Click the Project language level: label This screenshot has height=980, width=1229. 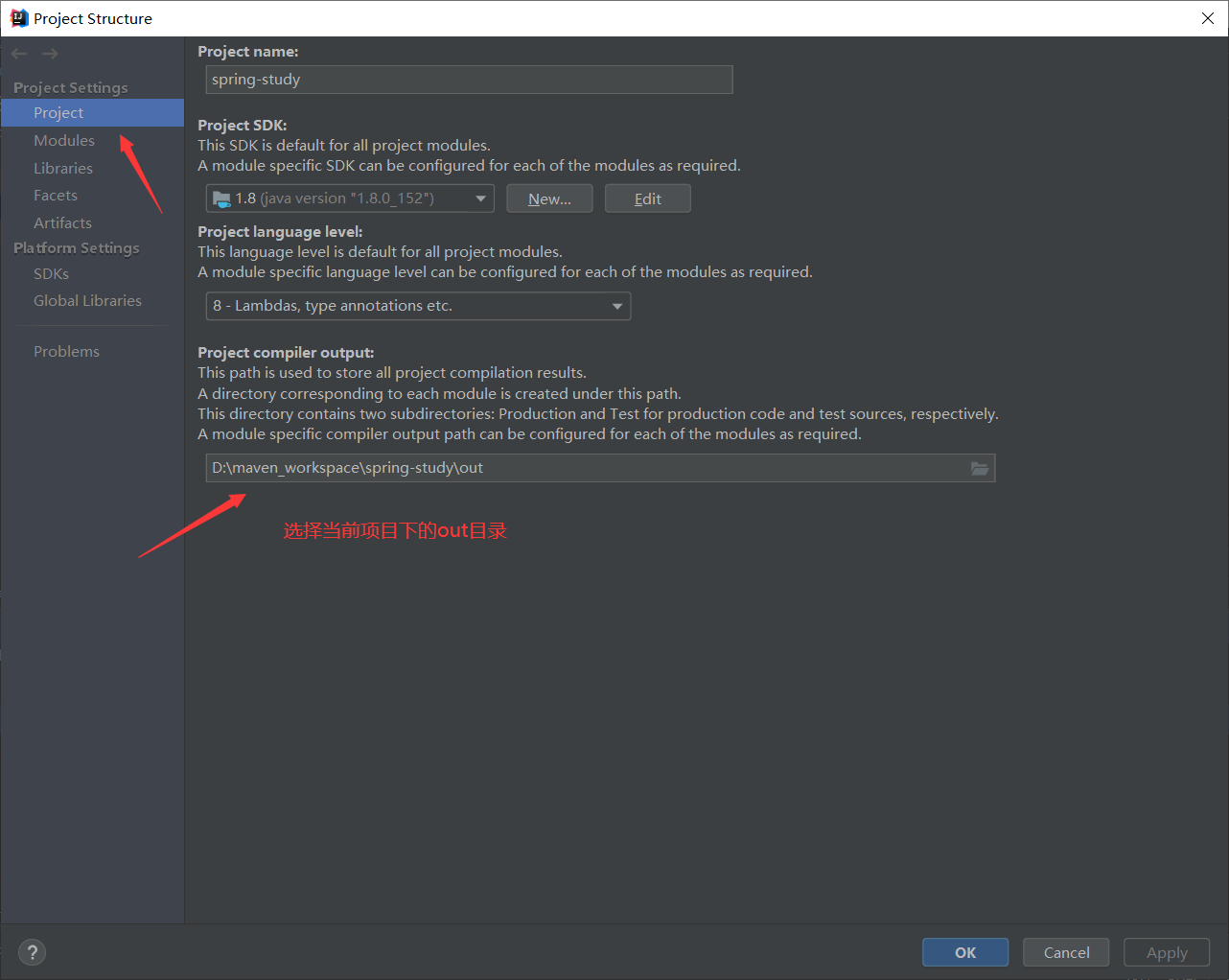tap(280, 231)
